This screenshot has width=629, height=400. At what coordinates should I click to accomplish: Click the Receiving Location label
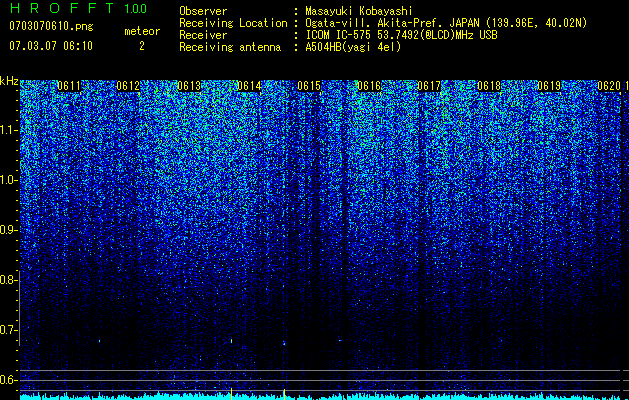tap(233, 23)
